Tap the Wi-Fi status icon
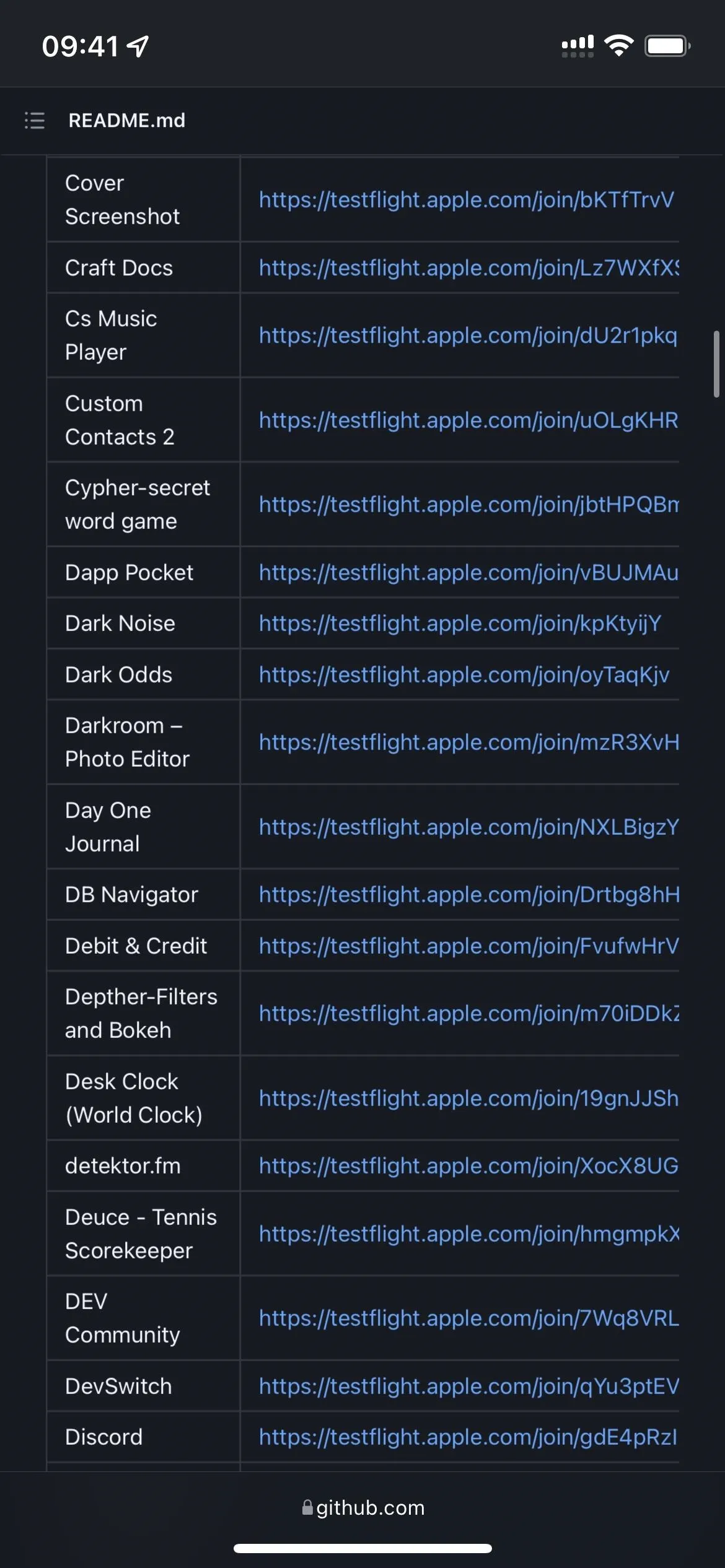 click(618, 46)
